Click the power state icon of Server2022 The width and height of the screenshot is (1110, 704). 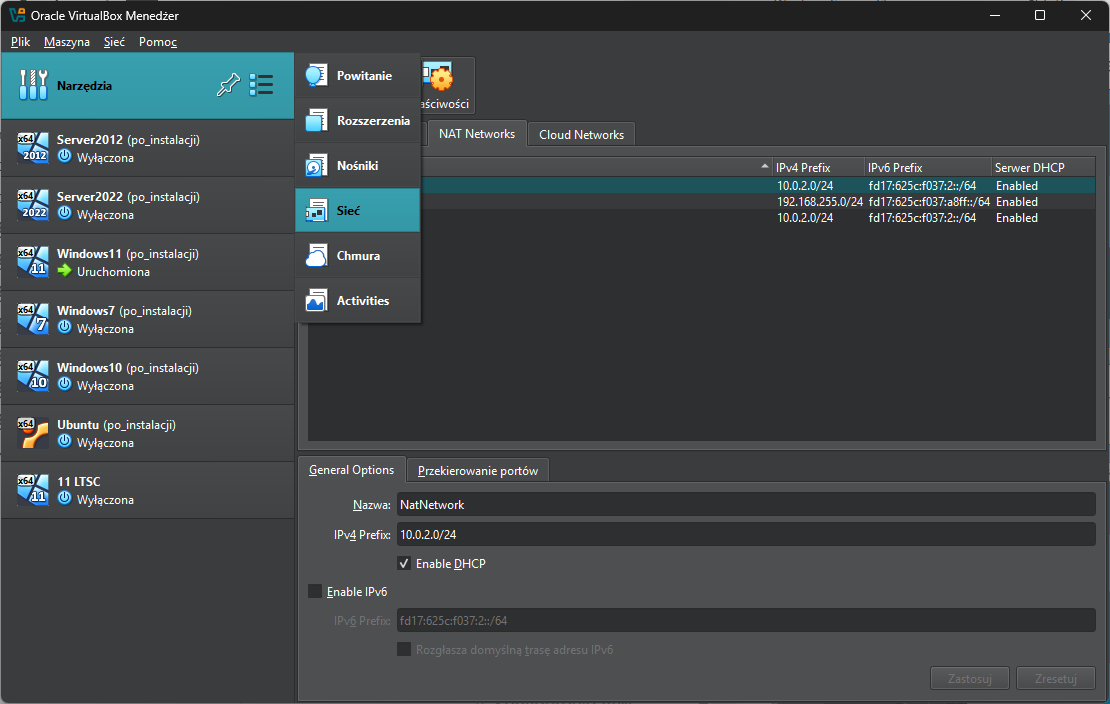[64, 212]
